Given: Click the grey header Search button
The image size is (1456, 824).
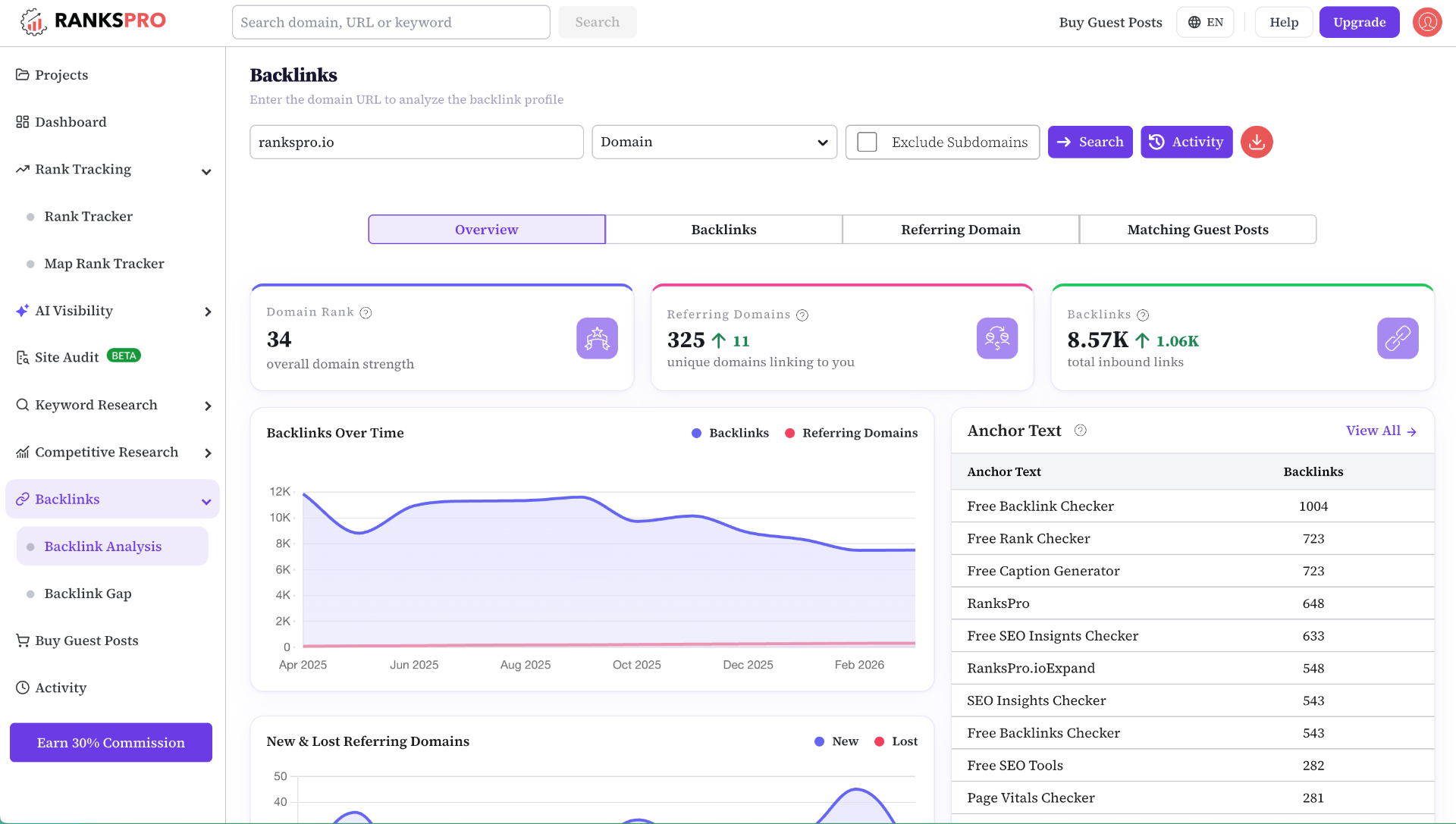Looking at the screenshot, I should point(597,22).
